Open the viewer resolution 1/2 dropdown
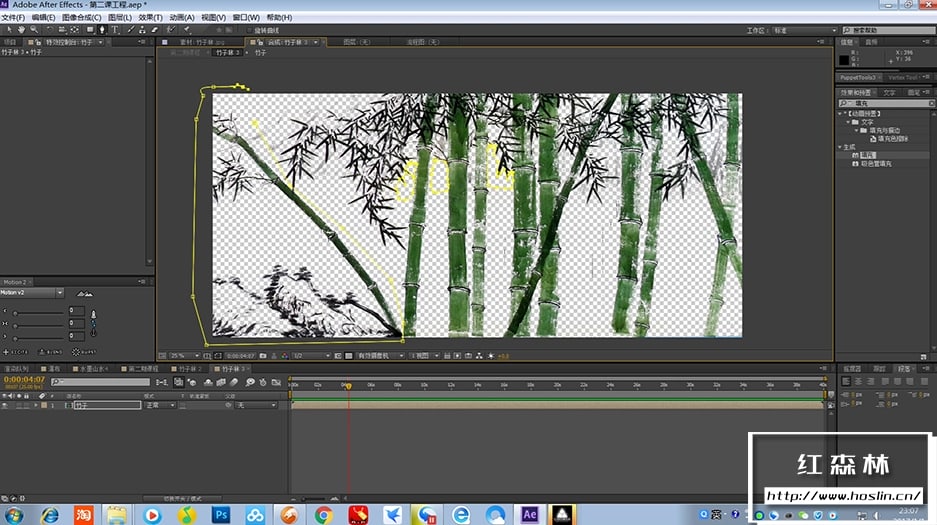This screenshot has height=525, width=937. click(x=311, y=356)
